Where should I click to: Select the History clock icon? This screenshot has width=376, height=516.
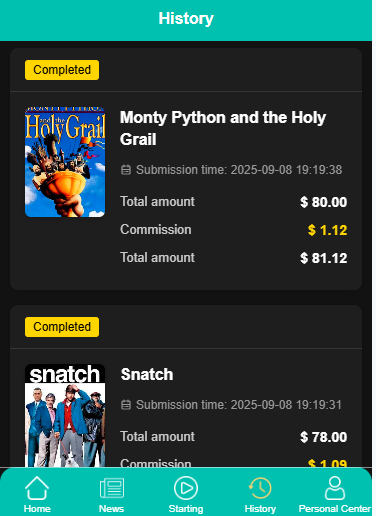(x=260, y=488)
